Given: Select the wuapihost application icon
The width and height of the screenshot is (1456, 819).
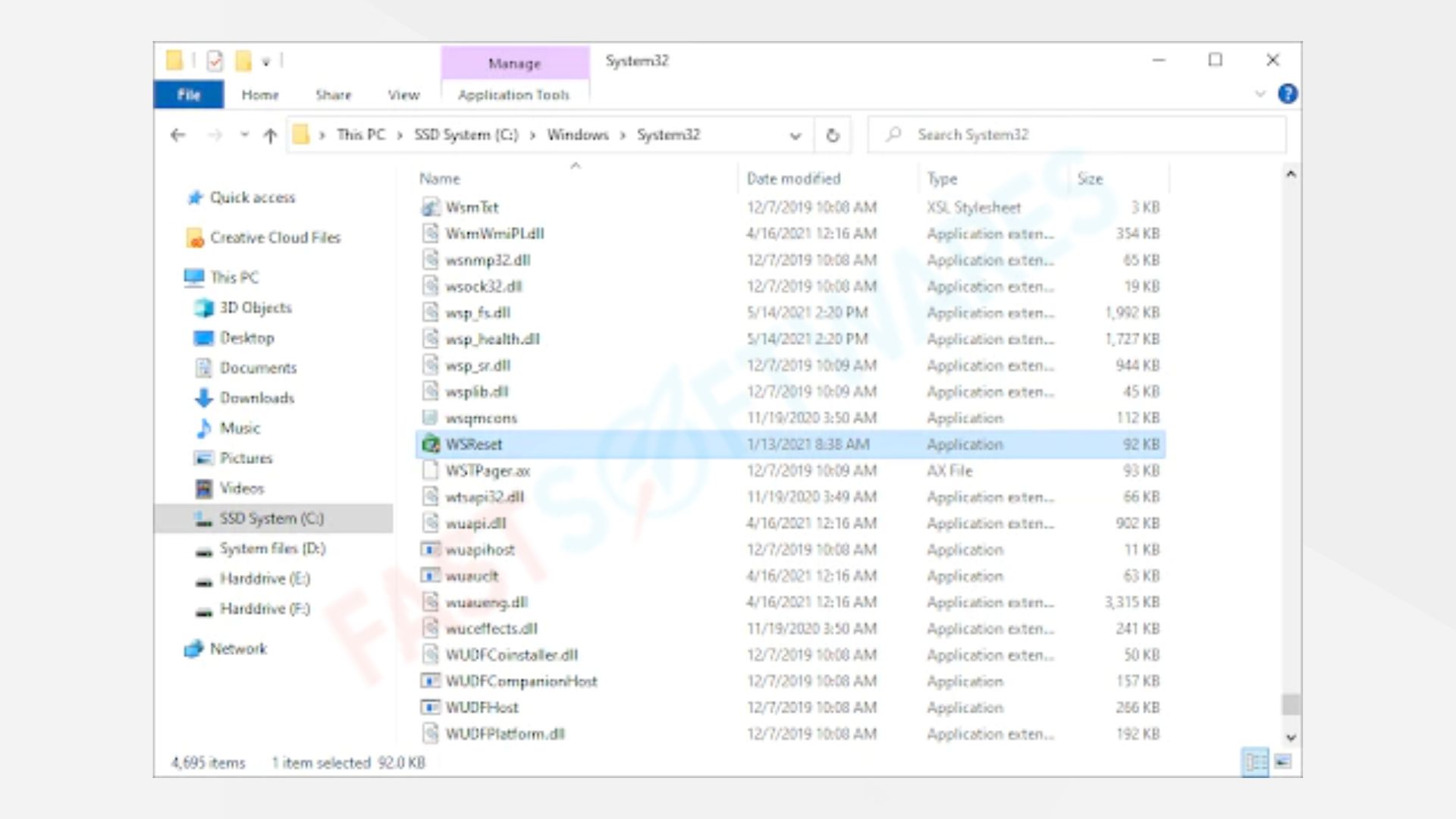Looking at the screenshot, I should [x=431, y=550].
